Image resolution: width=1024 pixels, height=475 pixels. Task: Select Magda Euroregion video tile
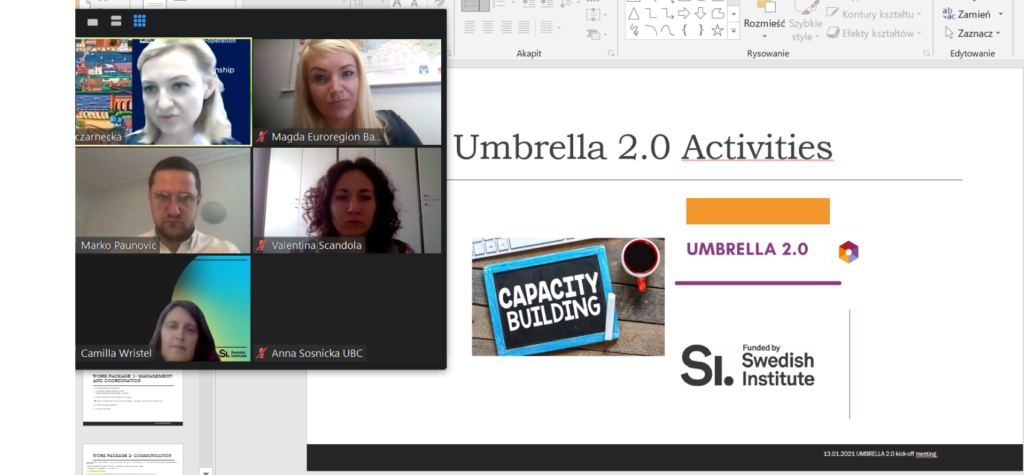pyautogui.click(x=347, y=91)
